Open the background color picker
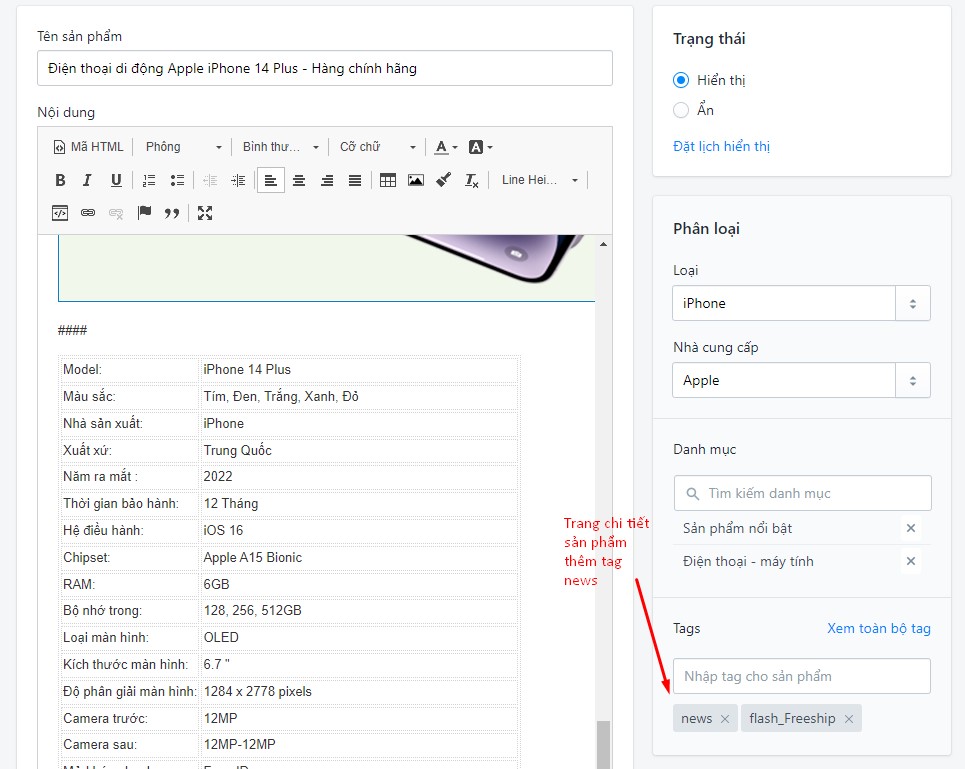This screenshot has width=965, height=769. coord(480,147)
